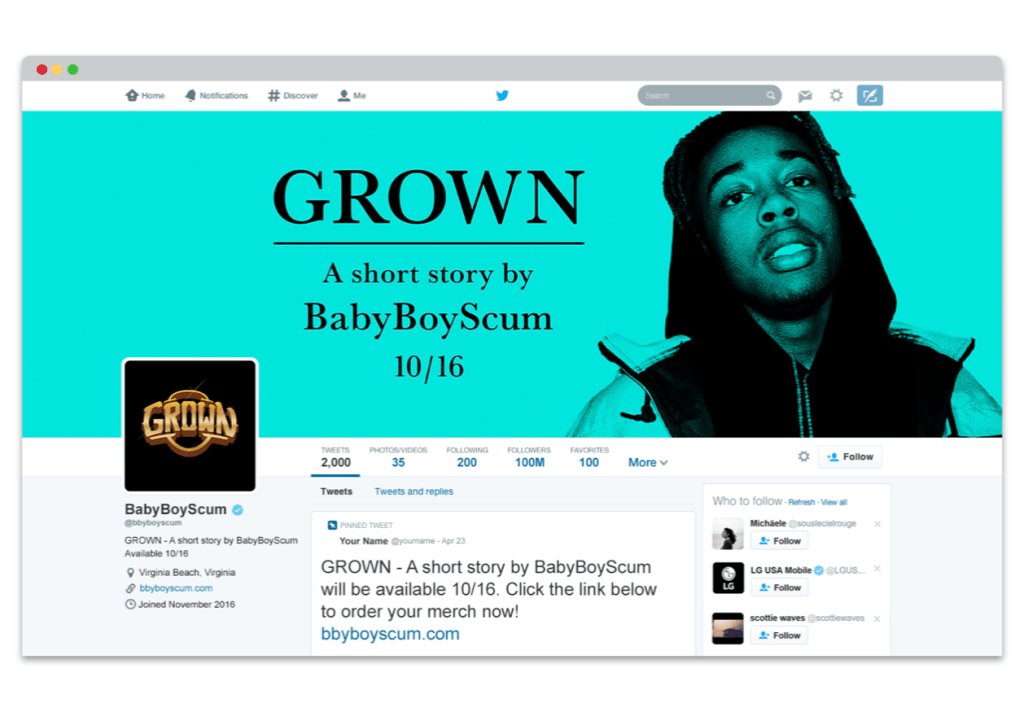
Task: Go to the Notifications page
Action: tap(216, 96)
